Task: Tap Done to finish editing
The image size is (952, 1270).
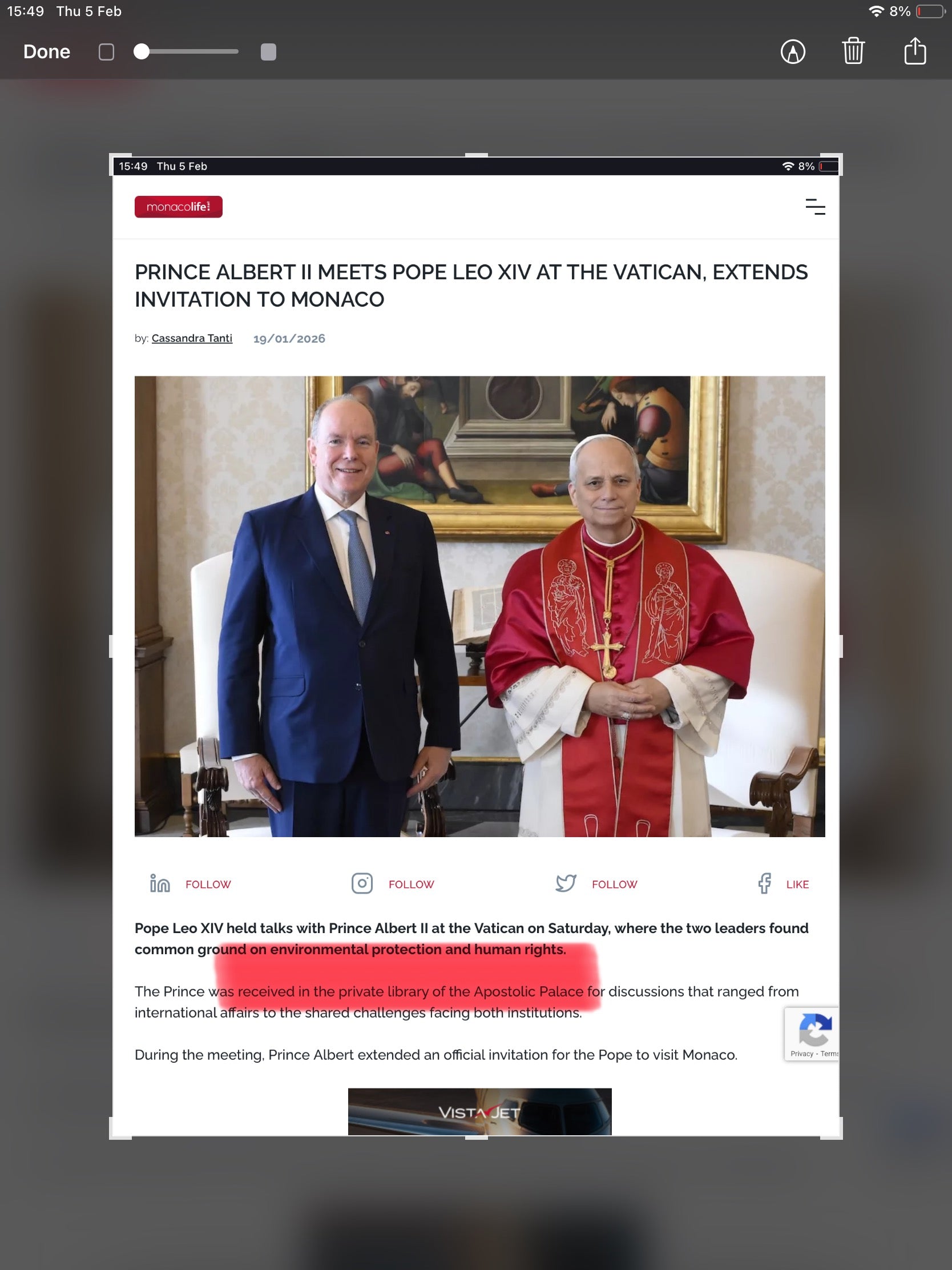Action: click(46, 51)
